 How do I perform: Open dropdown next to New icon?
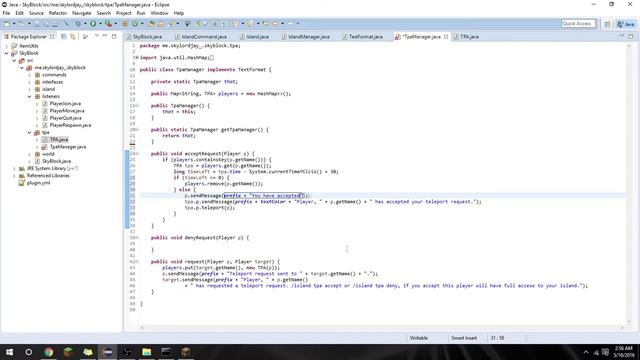14,24
